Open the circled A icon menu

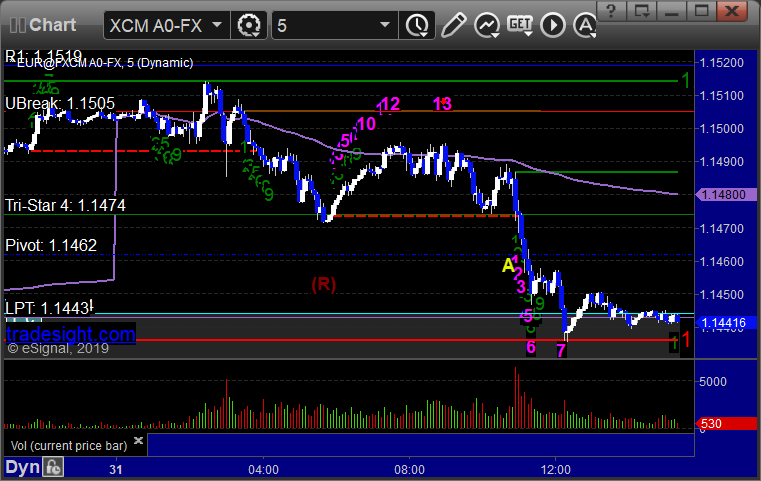point(585,25)
